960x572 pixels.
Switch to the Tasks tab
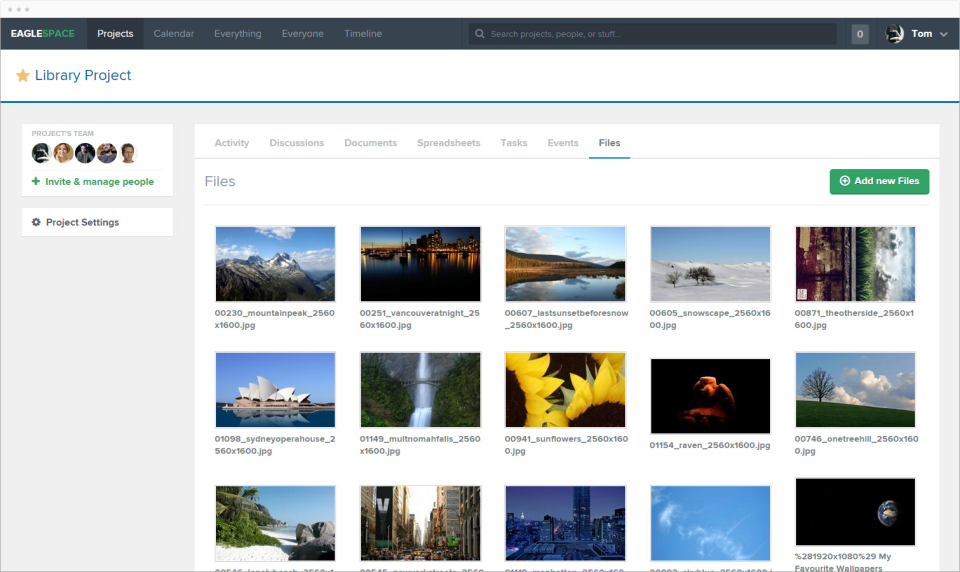pyautogui.click(x=514, y=143)
